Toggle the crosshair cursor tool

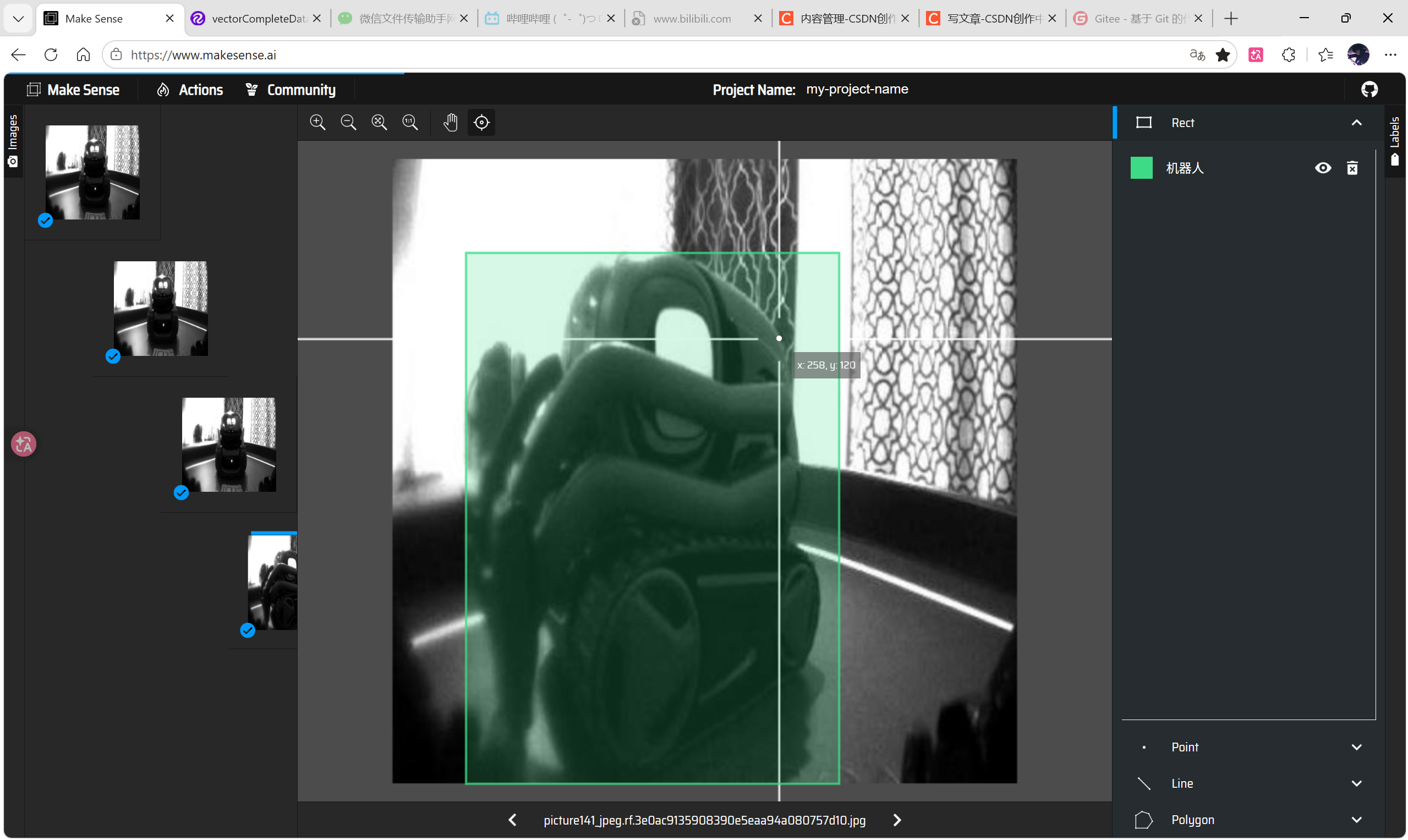coord(481,122)
